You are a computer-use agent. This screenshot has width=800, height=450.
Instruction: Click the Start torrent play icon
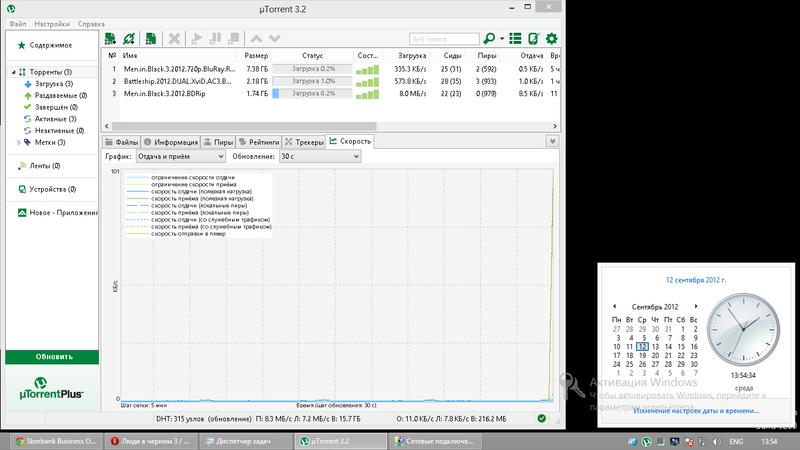[196, 38]
